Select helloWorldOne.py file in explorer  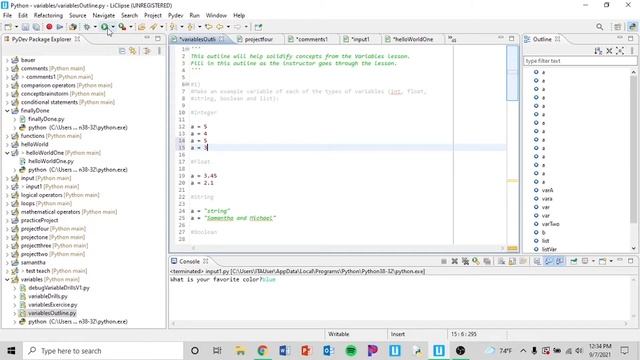(51, 161)
